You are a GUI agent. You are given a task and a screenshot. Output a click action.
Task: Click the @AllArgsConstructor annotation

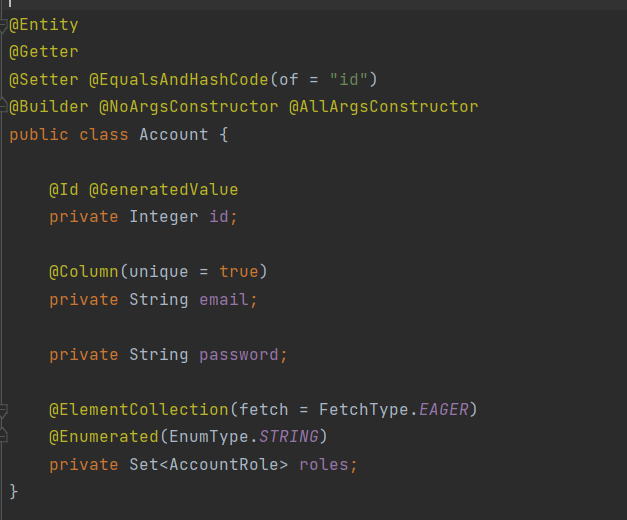click(383, 107)
